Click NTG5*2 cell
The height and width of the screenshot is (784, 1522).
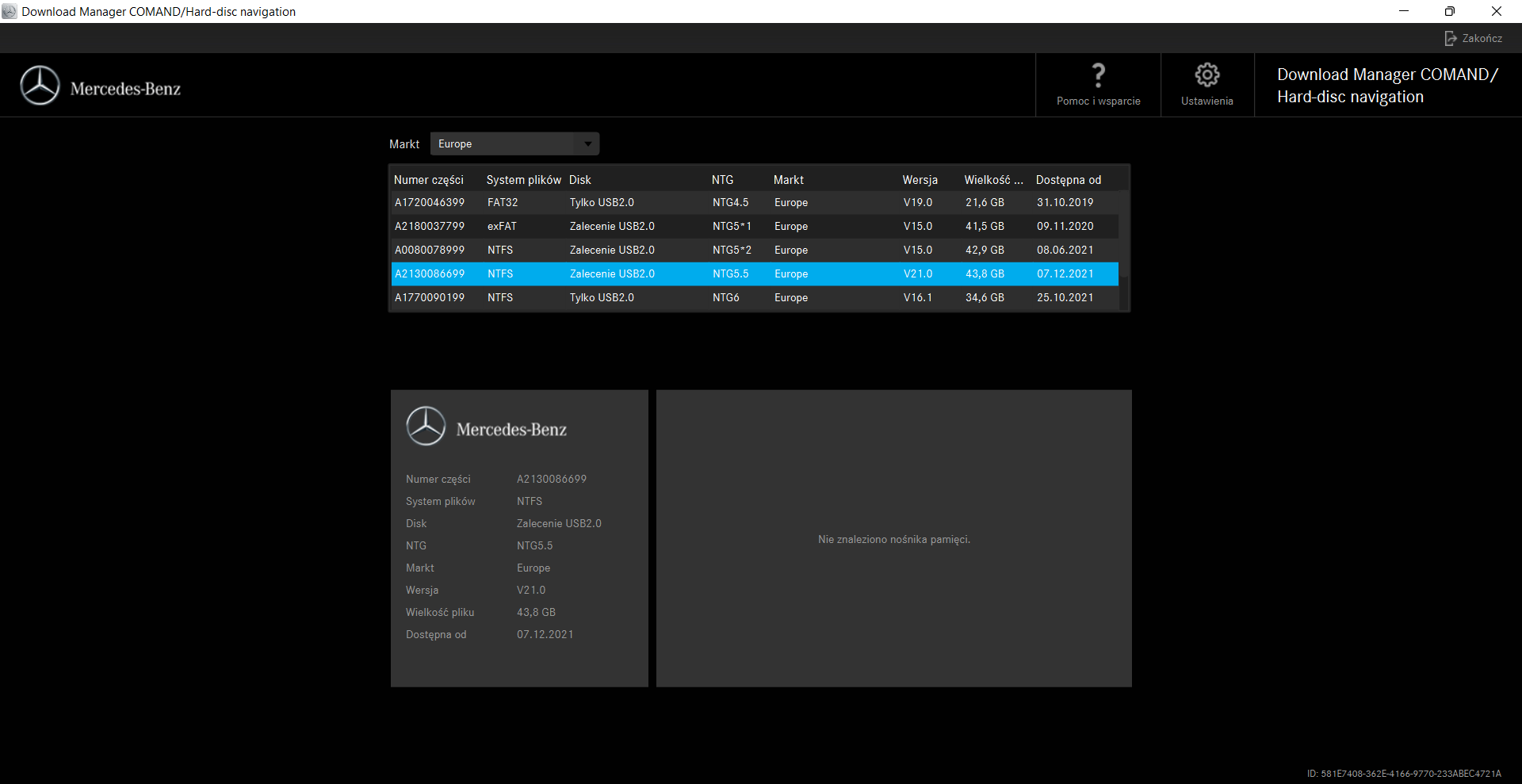(x=732, y=250)
